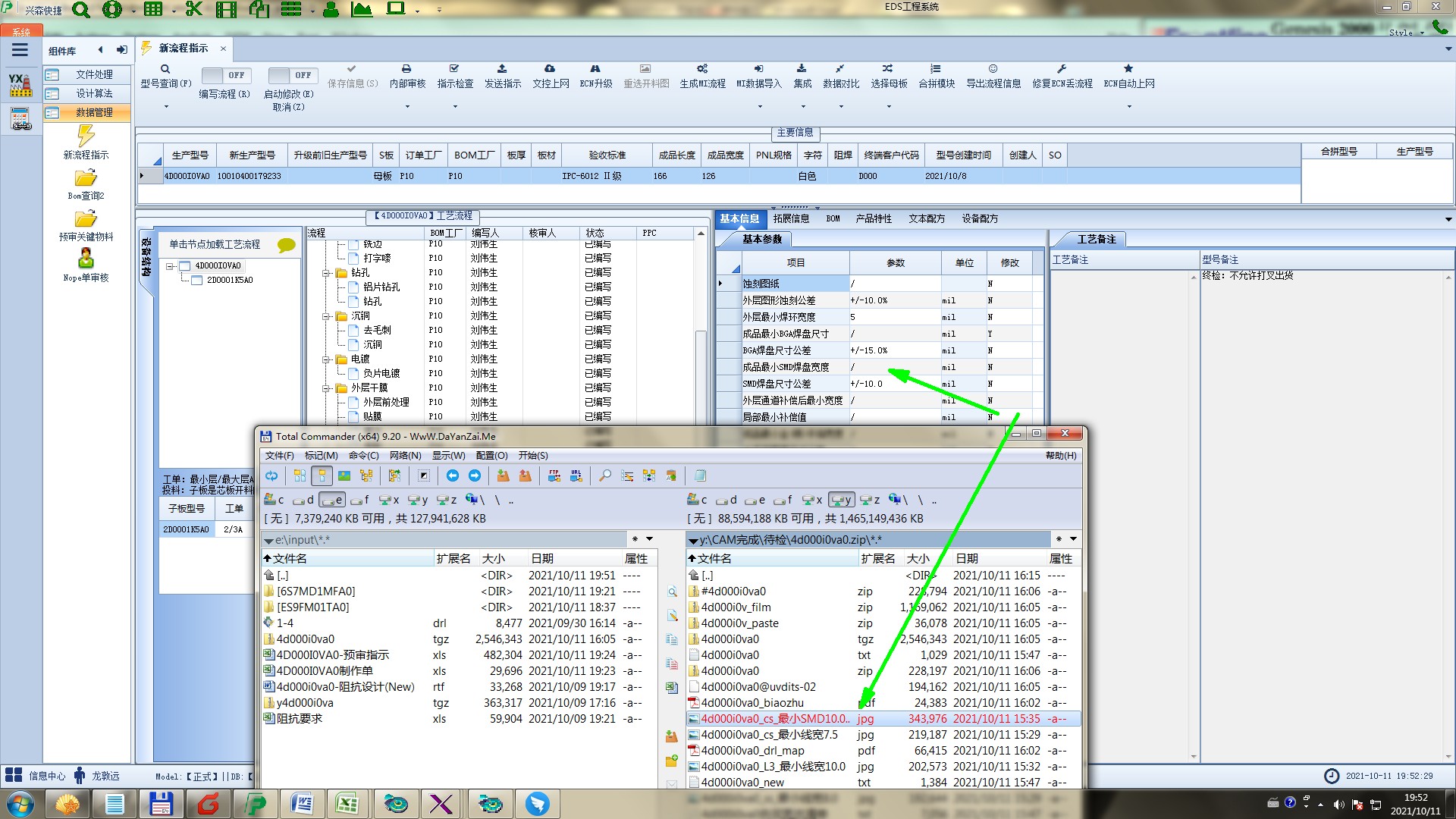Click the 发送指示 icon
The height and width of the screenshot is (819, 1456).
point(502,69)
